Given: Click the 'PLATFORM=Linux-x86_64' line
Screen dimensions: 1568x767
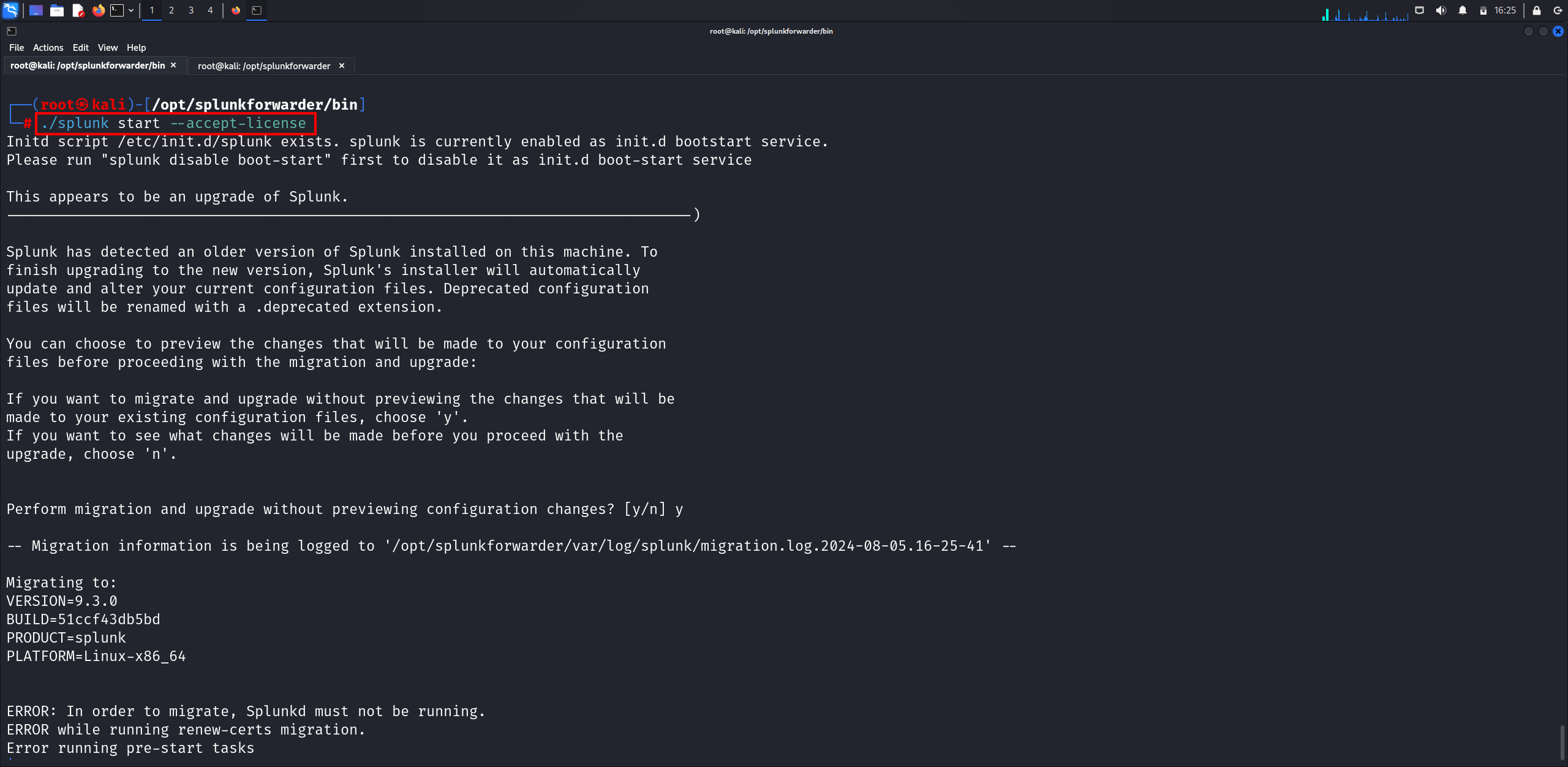Looking at the screenshot, I should click(96, 657).
